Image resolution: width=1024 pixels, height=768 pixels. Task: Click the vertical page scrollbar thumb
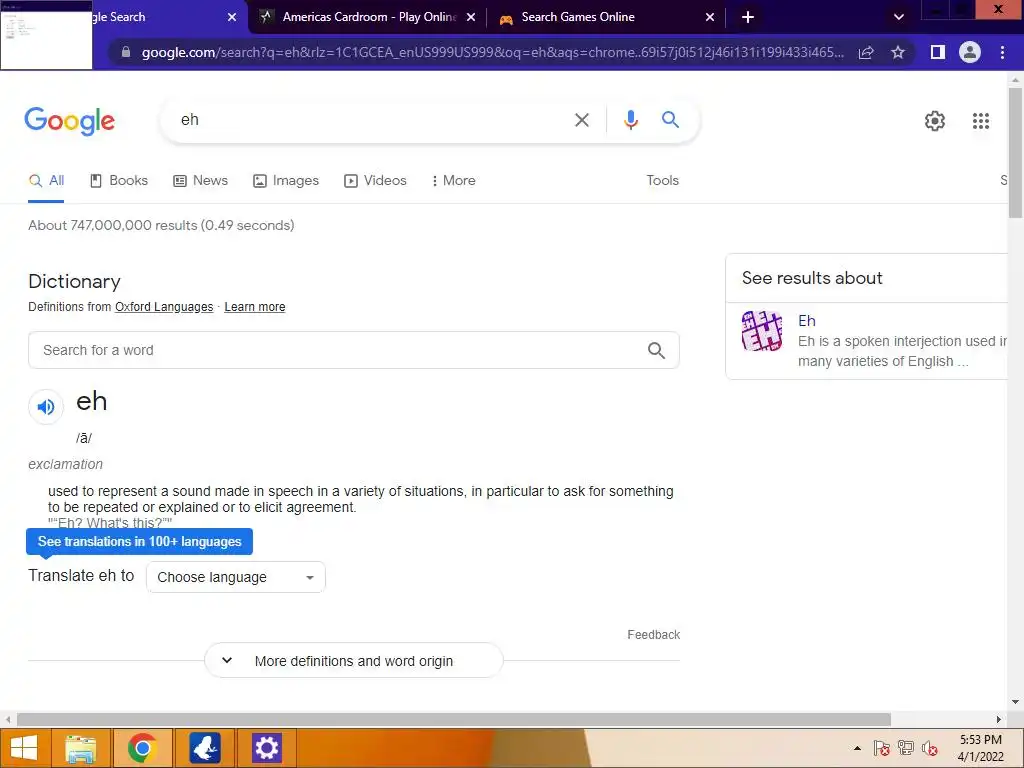click(x=1015, y=153)
